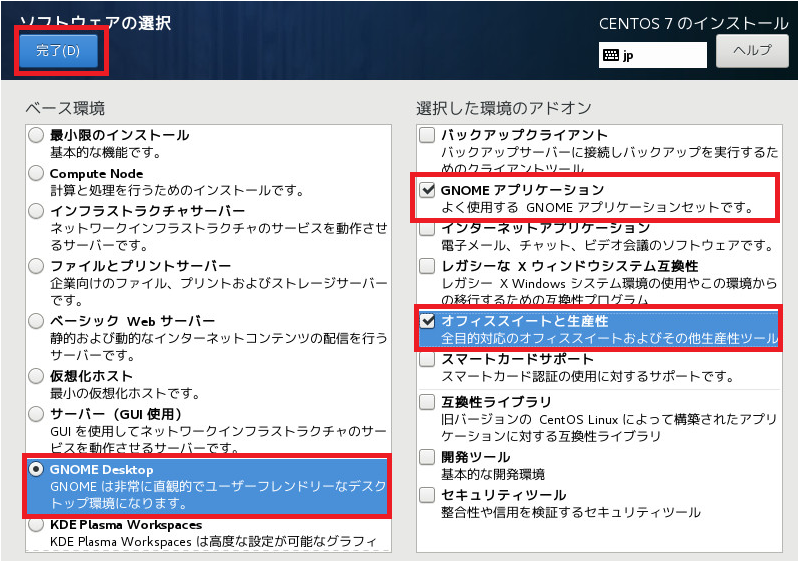Uncheck the GNOME アプリケーション checkbox
This screenshot has width=798, height=561.
pyautogui.click(x=427, y=190)
